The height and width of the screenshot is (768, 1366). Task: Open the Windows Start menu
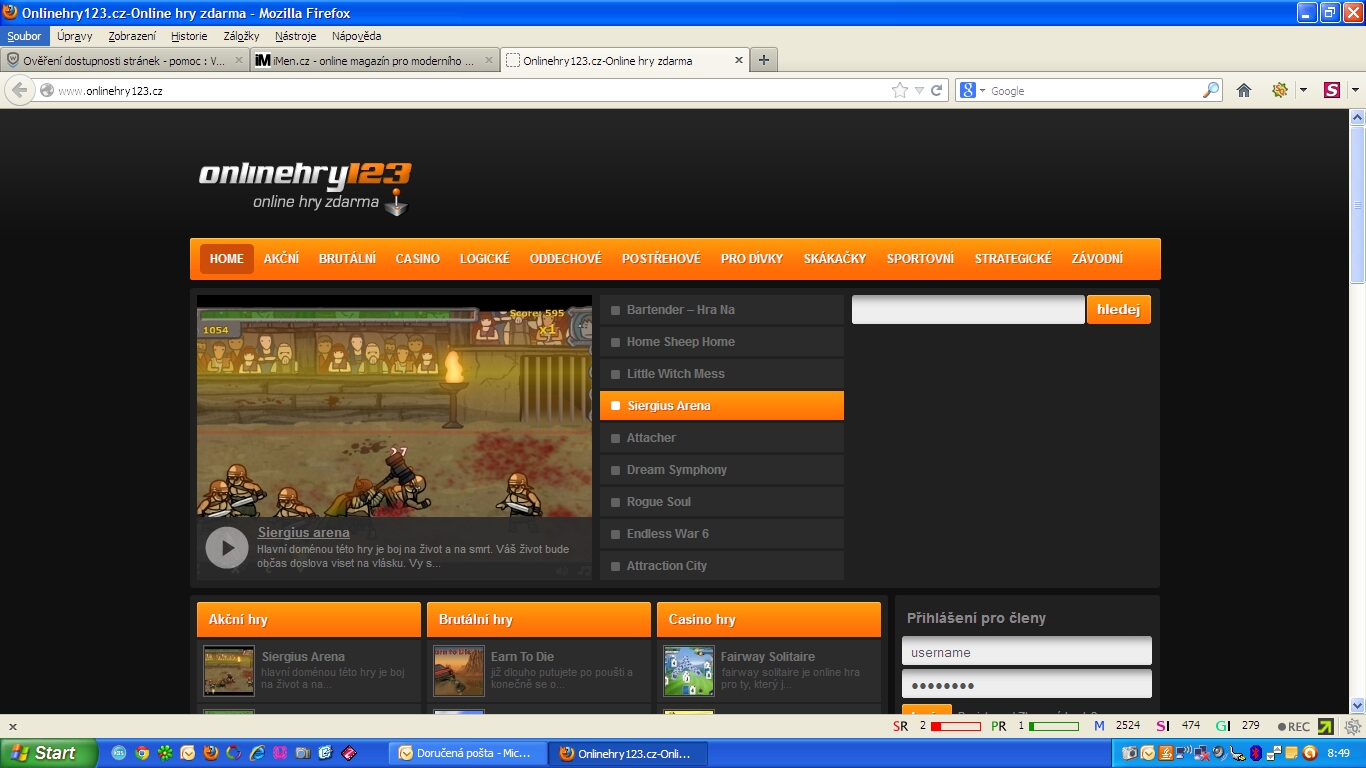(49, 753)
